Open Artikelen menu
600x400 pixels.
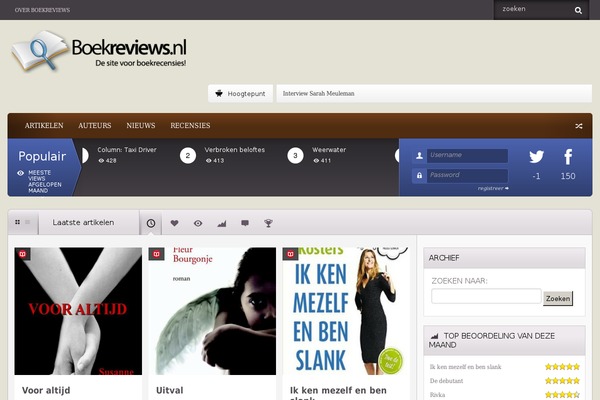point(44,126)
